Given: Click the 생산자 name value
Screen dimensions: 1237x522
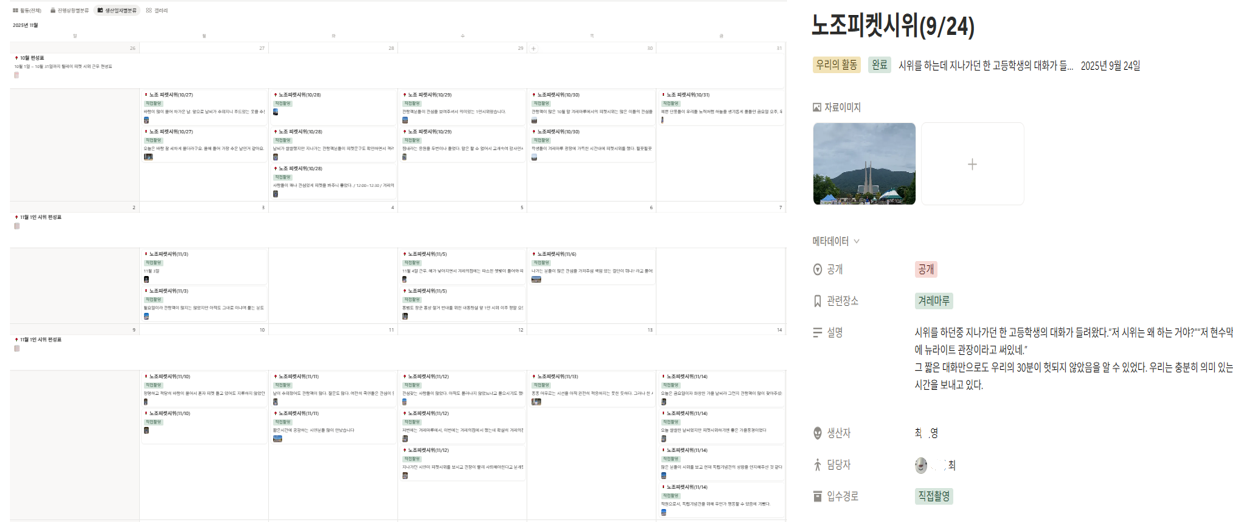Looking at the screenshot, I should click(926, 434).
